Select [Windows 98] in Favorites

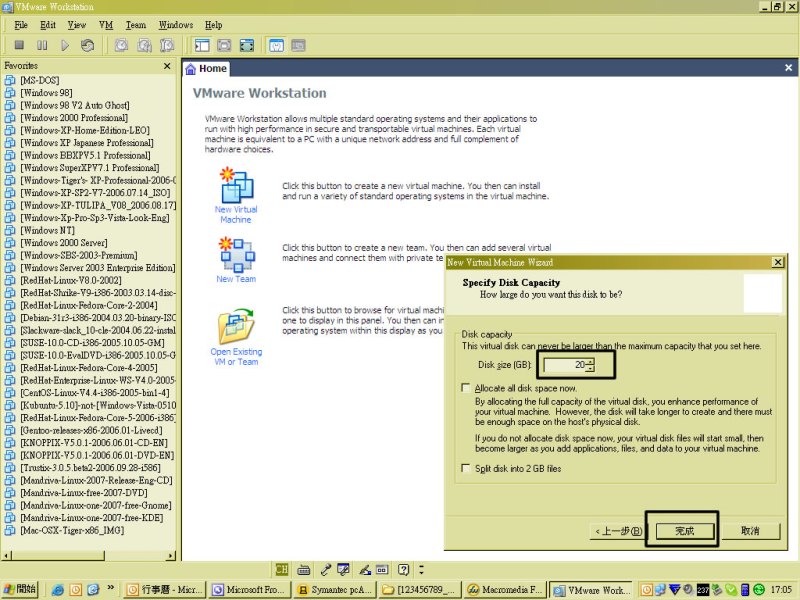(46, 92)
